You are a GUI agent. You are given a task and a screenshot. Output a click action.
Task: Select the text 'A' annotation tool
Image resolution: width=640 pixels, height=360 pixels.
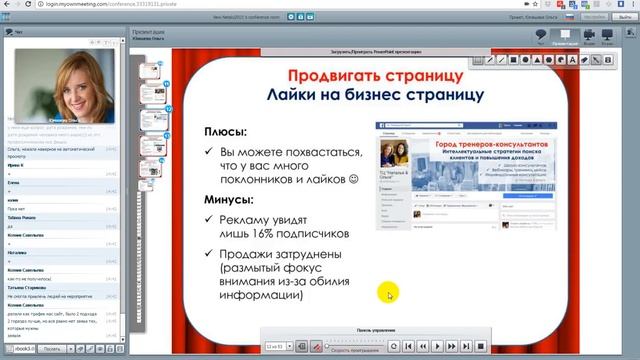pyautogui.click(x=573, y=60)
